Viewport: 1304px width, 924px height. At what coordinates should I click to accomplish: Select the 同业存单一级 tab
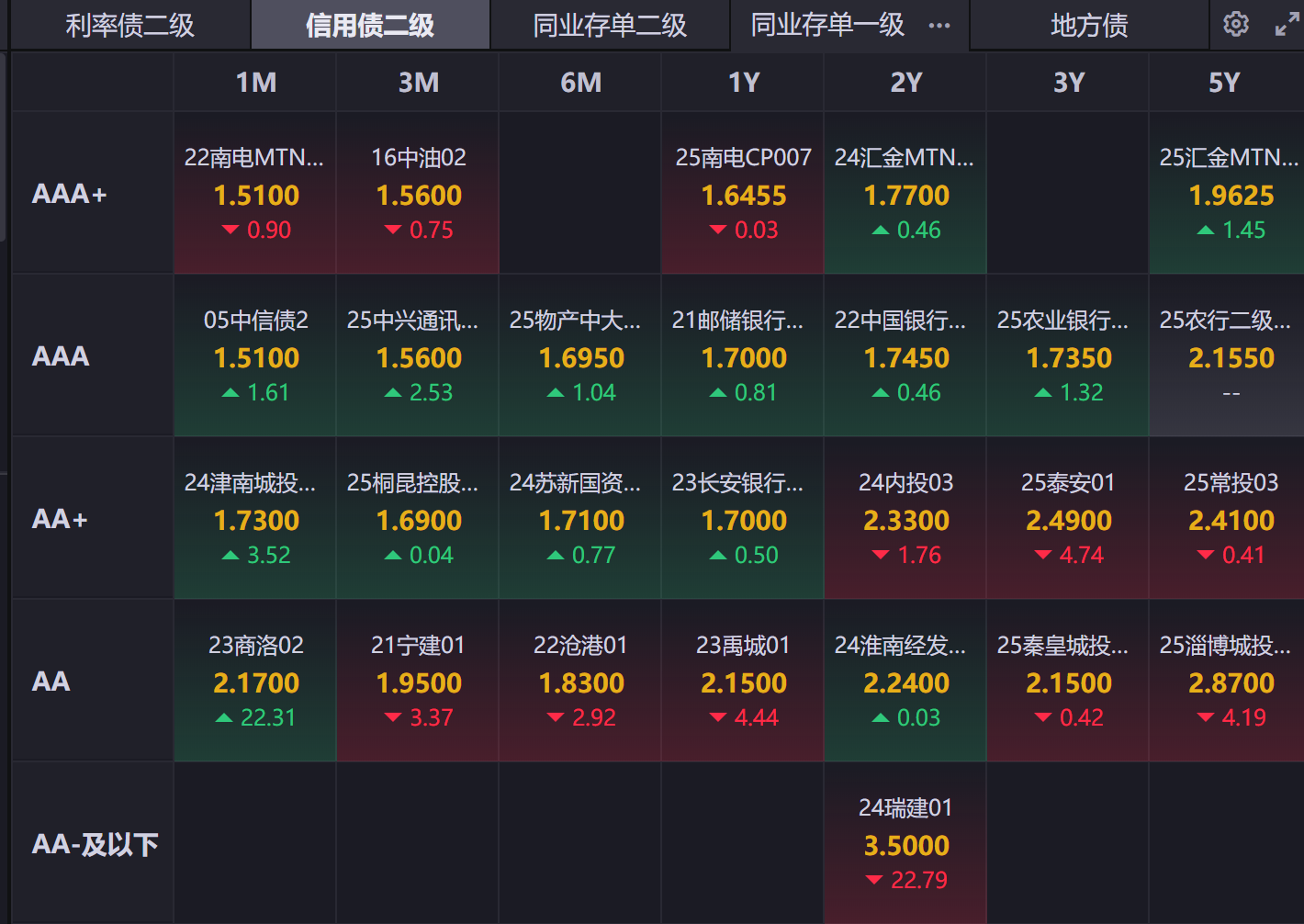[x=827, y=25]
